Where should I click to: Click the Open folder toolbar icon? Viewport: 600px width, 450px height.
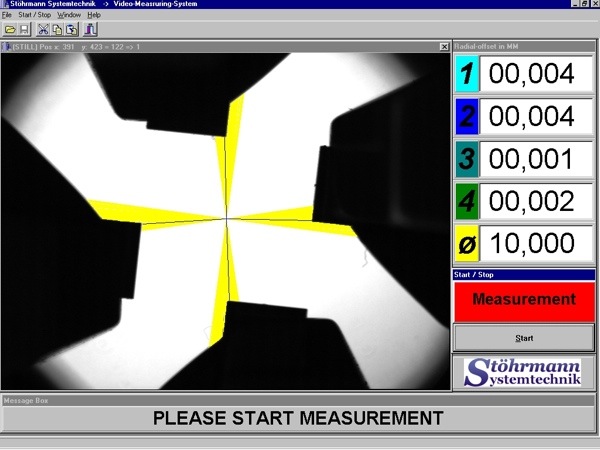(9, 30)
